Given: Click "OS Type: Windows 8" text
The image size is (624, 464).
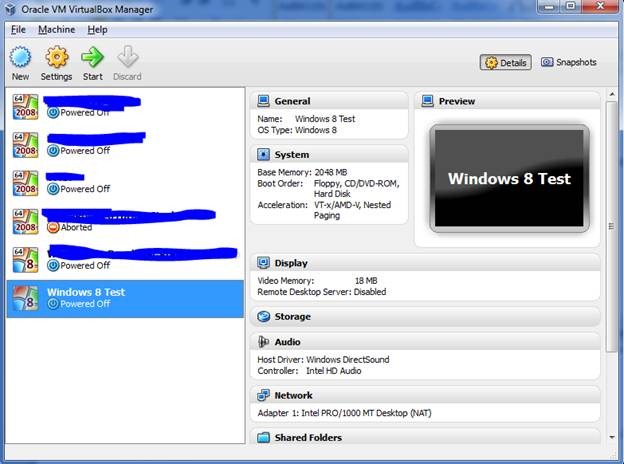Looking at the screenshot, I should [x=297, y=130].
